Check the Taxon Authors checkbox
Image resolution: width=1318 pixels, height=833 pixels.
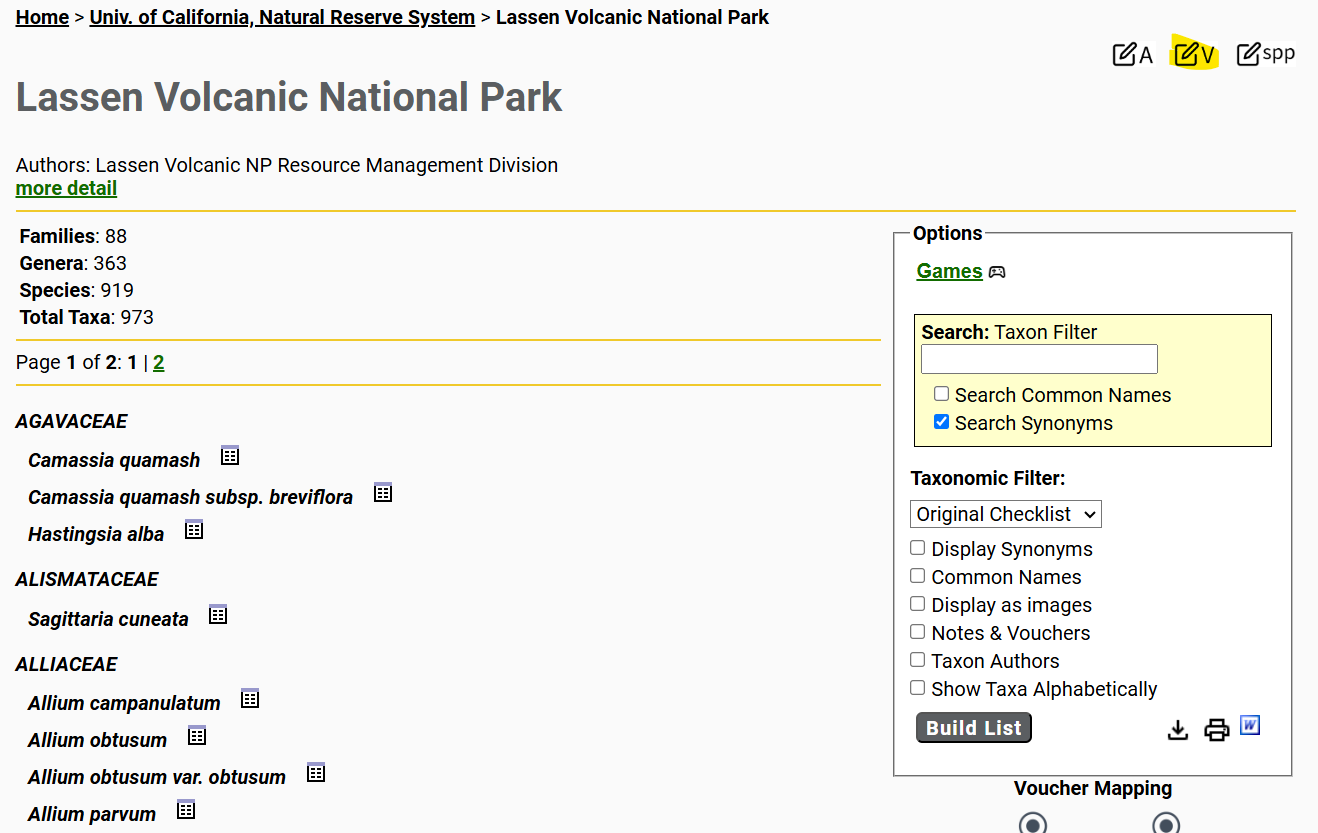(x=917, y=660)
